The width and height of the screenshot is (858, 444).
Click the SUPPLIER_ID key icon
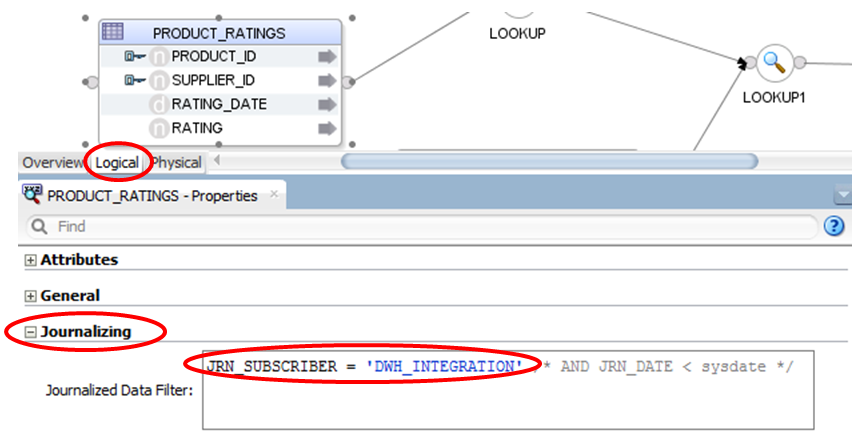135,80
